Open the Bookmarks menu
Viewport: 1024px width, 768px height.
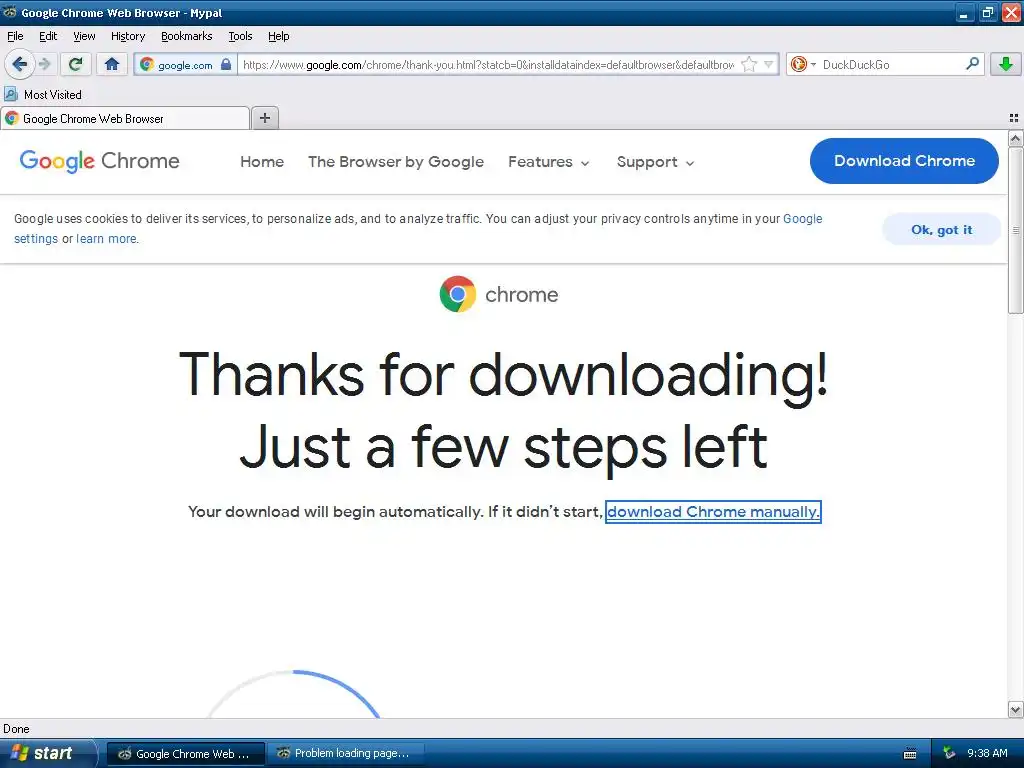point(187,36)
